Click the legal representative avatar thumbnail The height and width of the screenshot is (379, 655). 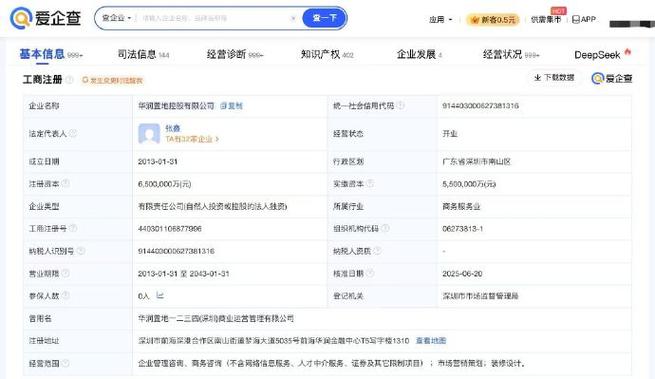[x=149, y=134]
